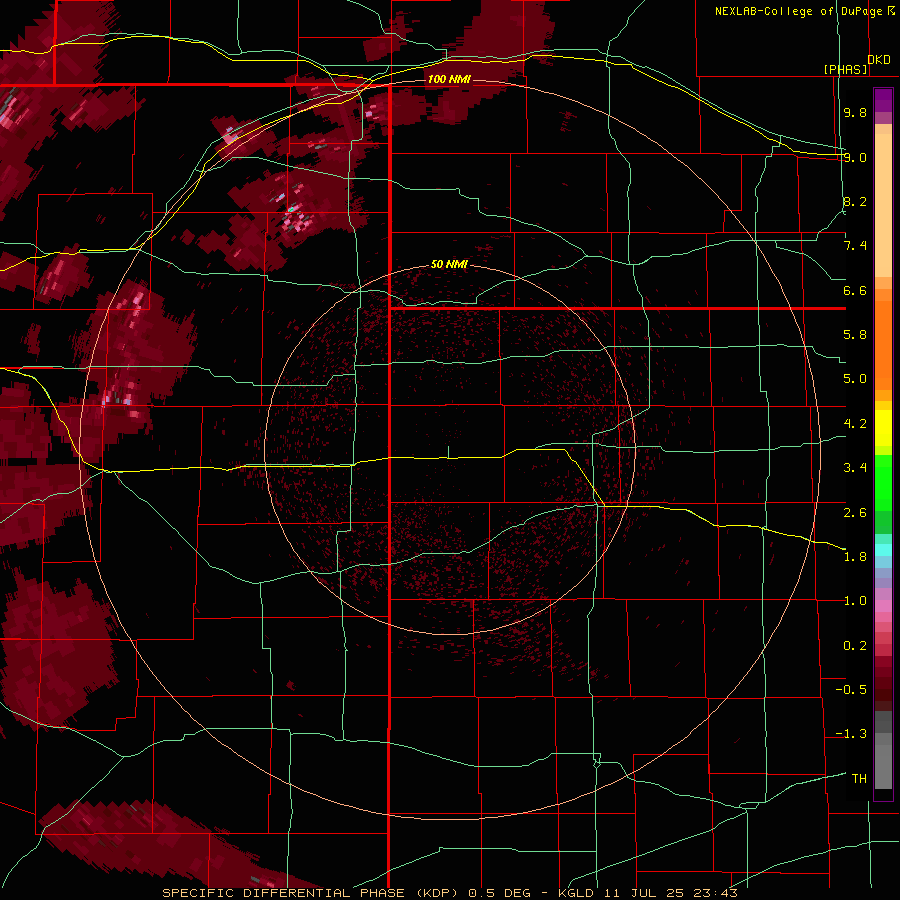Screen dimensions: 900x900
Task: Click the Specific Differential Phase caption at bottom
Action: tap(449, 893)
